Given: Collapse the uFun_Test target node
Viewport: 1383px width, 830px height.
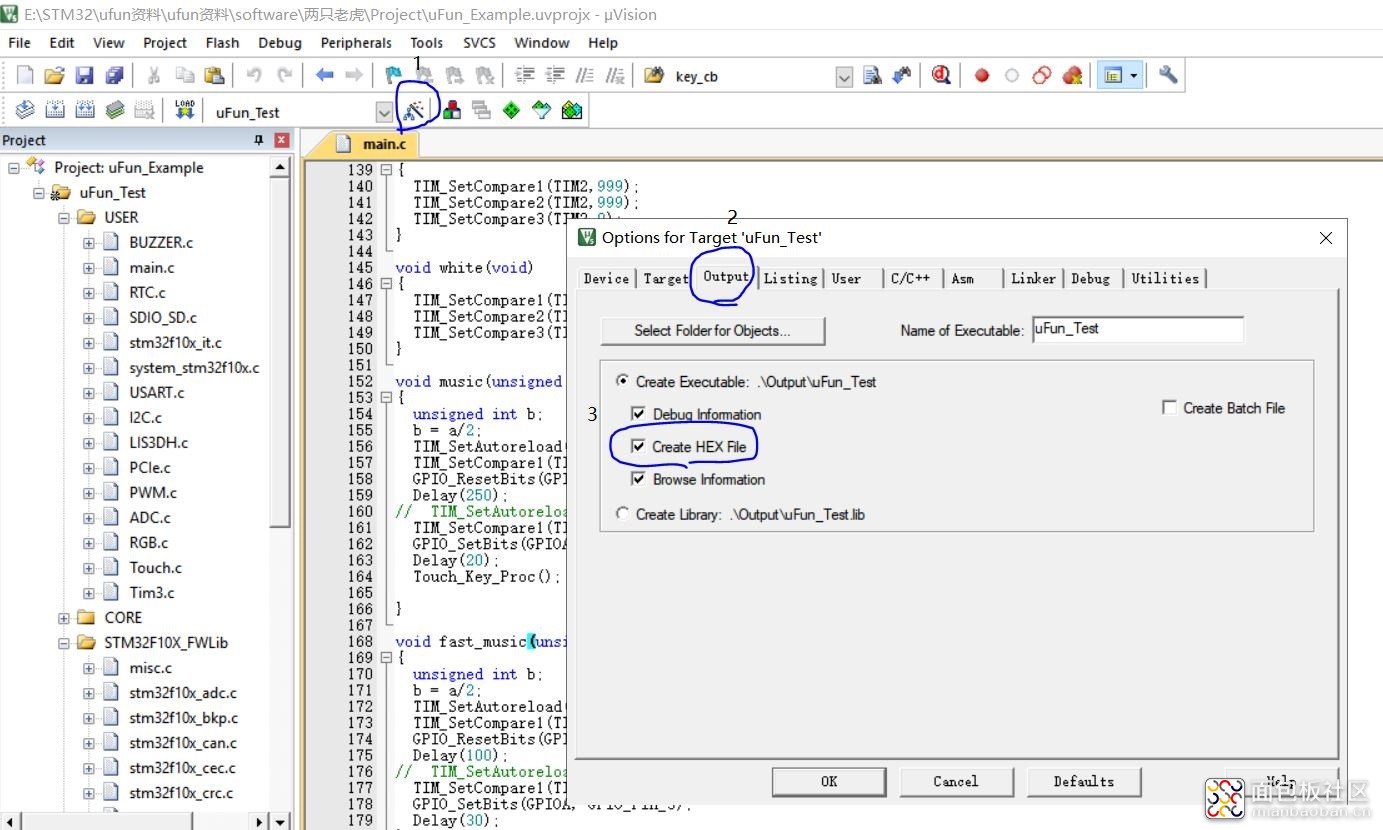Looking at the screenshot, I should [39, 193].
